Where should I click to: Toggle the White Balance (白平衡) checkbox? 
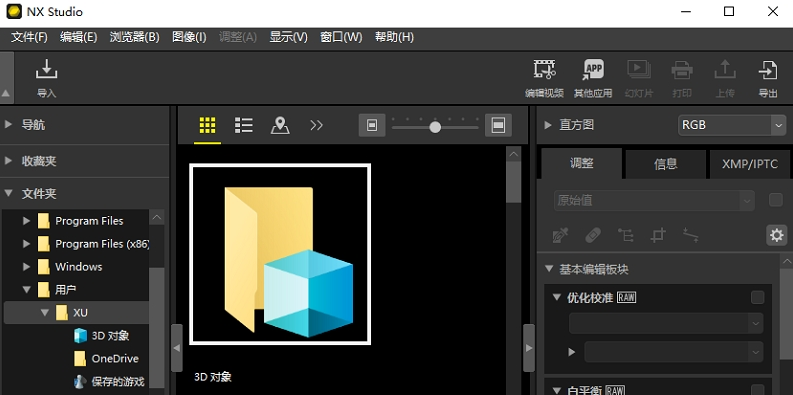[x=758, y=390]
